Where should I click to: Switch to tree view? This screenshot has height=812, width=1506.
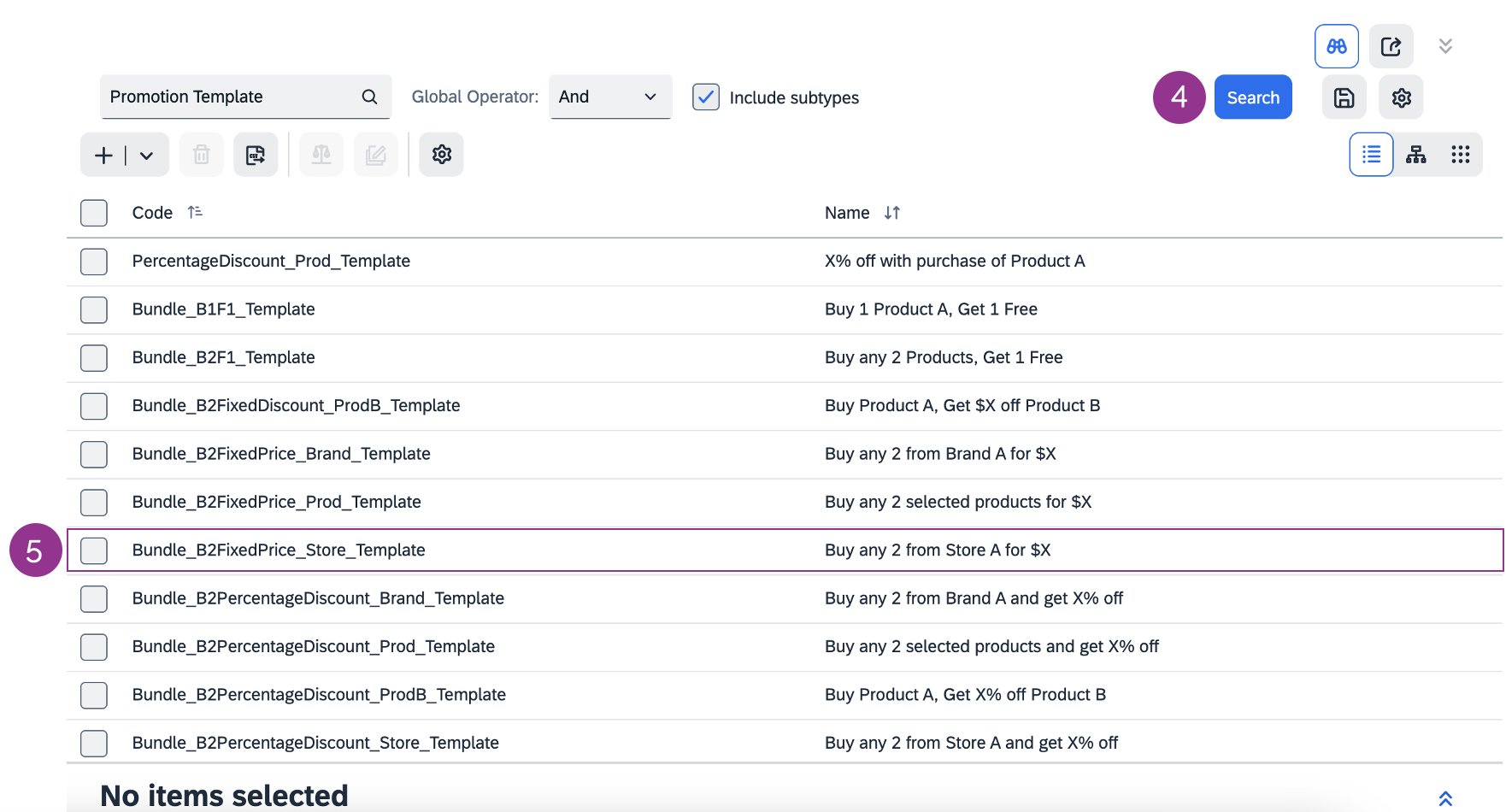click(1416, 155)
